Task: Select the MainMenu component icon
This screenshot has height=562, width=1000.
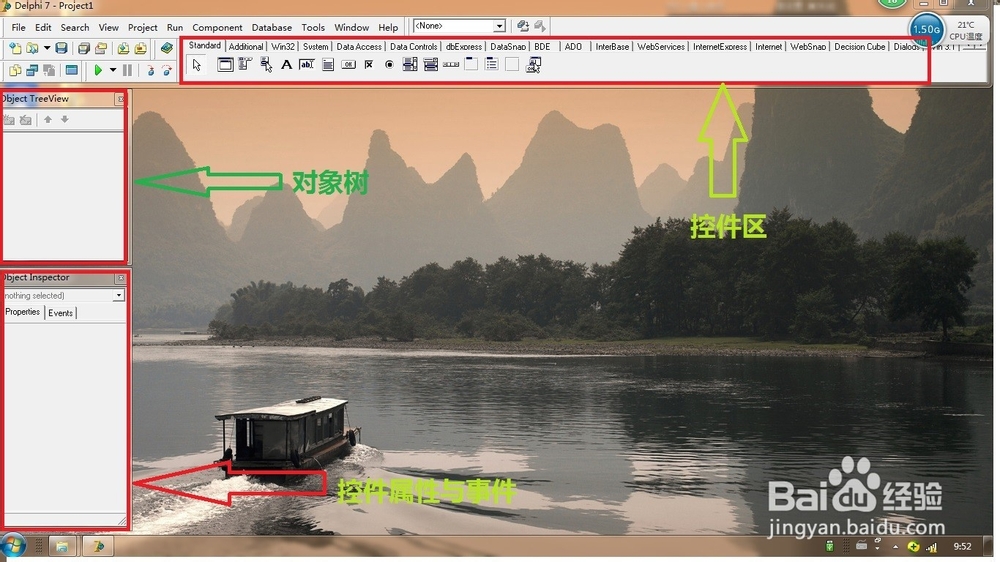Action: click(x=246, y=64)
